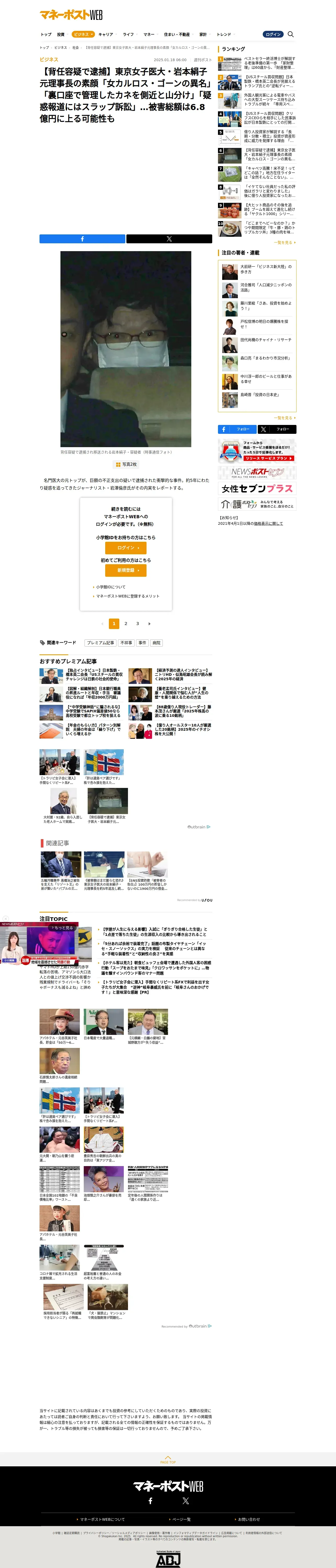Click the orange ログイン button in login box
336x1568 pixels.
[x=126, y=548]
